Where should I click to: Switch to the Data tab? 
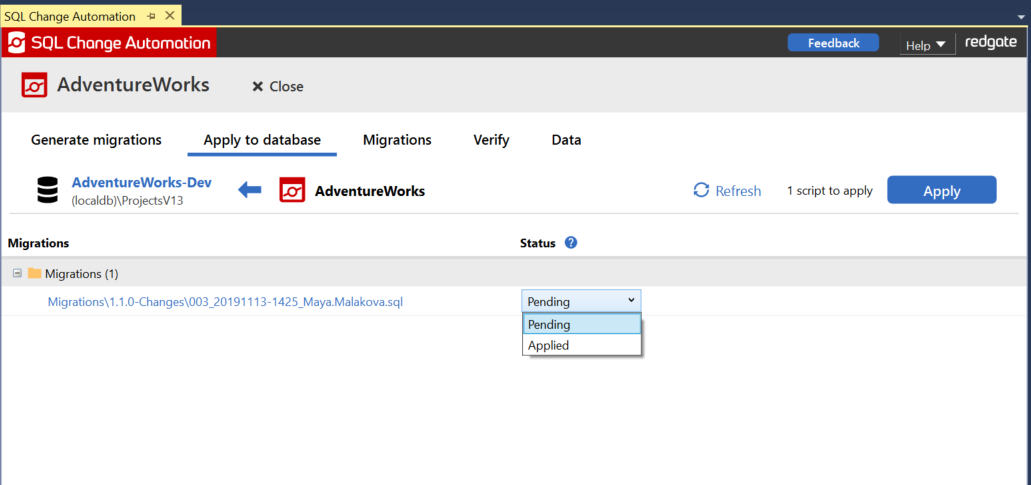click(x=566, y=140)
